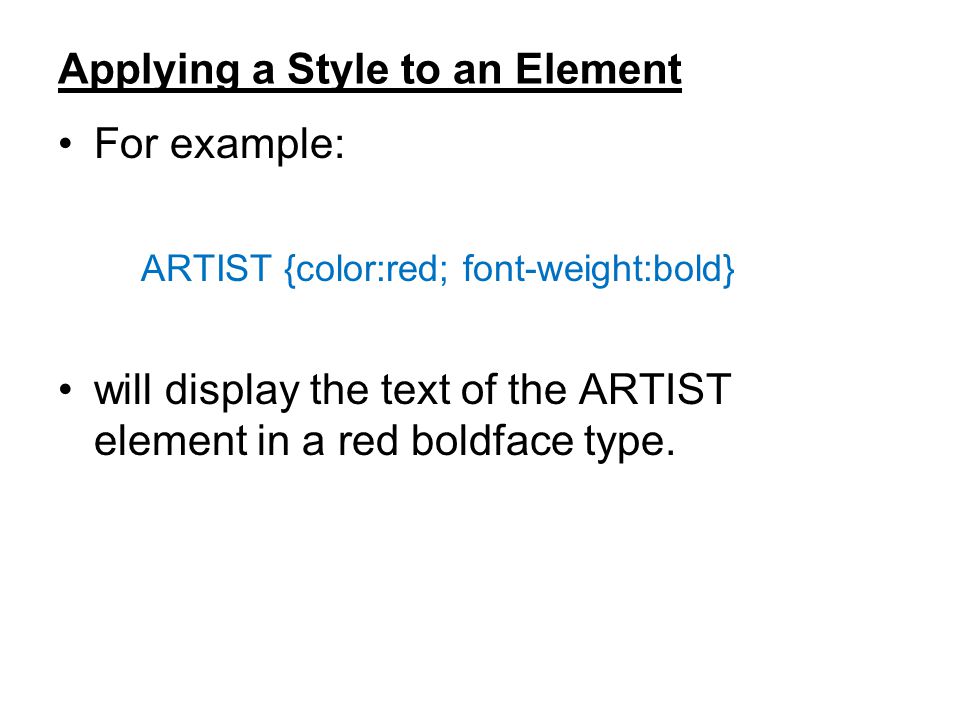Click the words "will display" in second bullet

pyautogui.click(x=197, y=391)
